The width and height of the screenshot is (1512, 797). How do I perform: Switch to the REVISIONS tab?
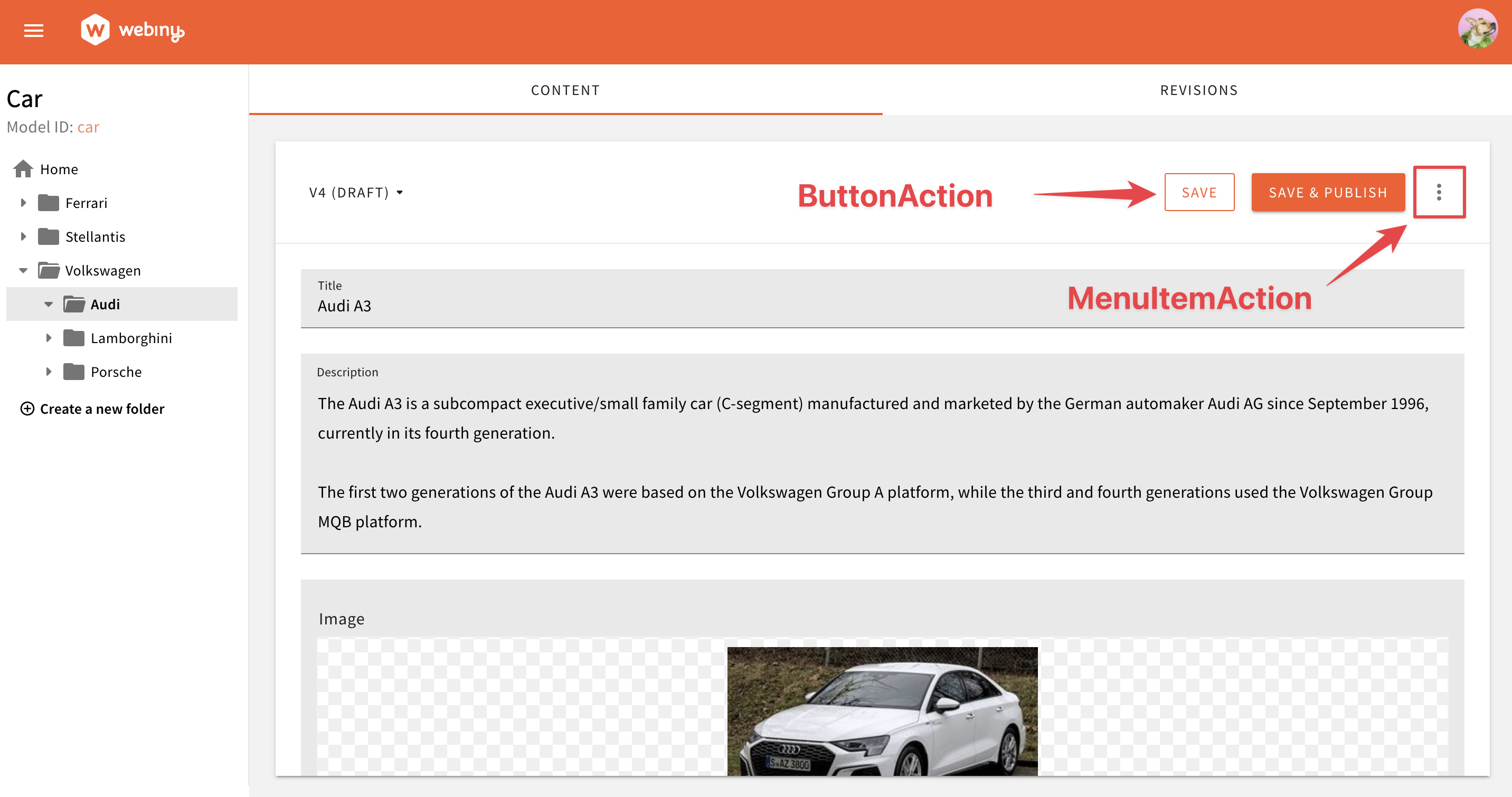(1197, 90)
